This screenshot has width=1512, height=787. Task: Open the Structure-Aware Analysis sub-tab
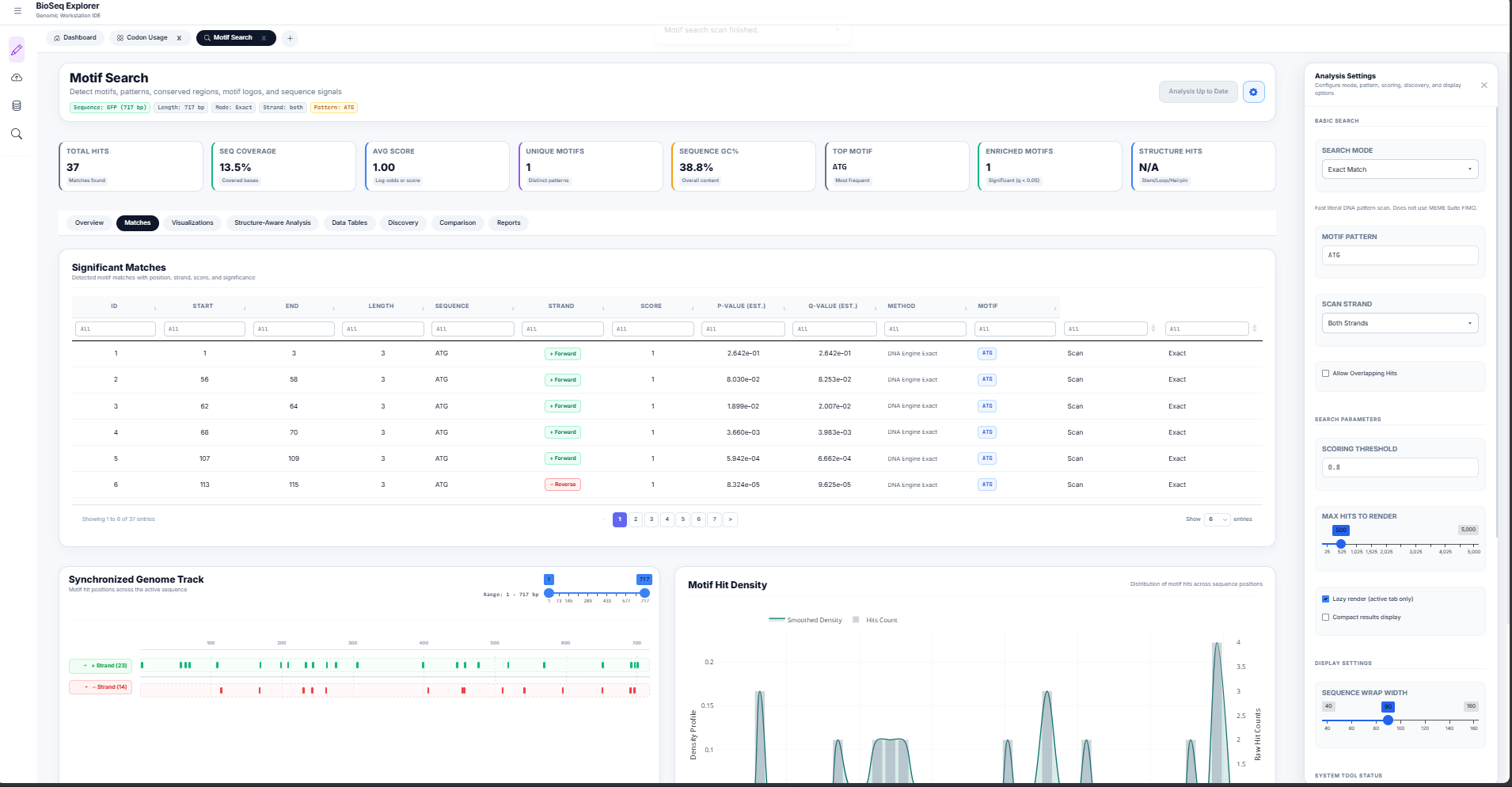tap(272, 223)
